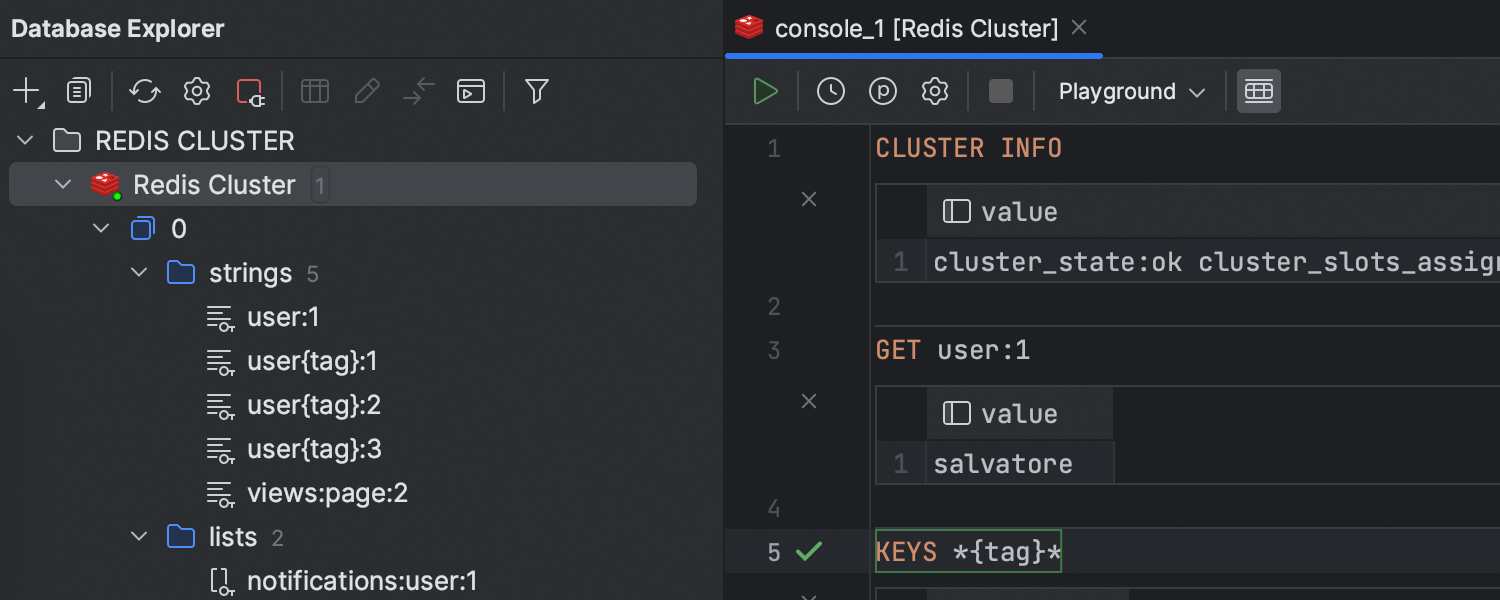The image size is (1500, 600).
Task: Open the Playground mode dropdown
Action: click(1131, 92)
